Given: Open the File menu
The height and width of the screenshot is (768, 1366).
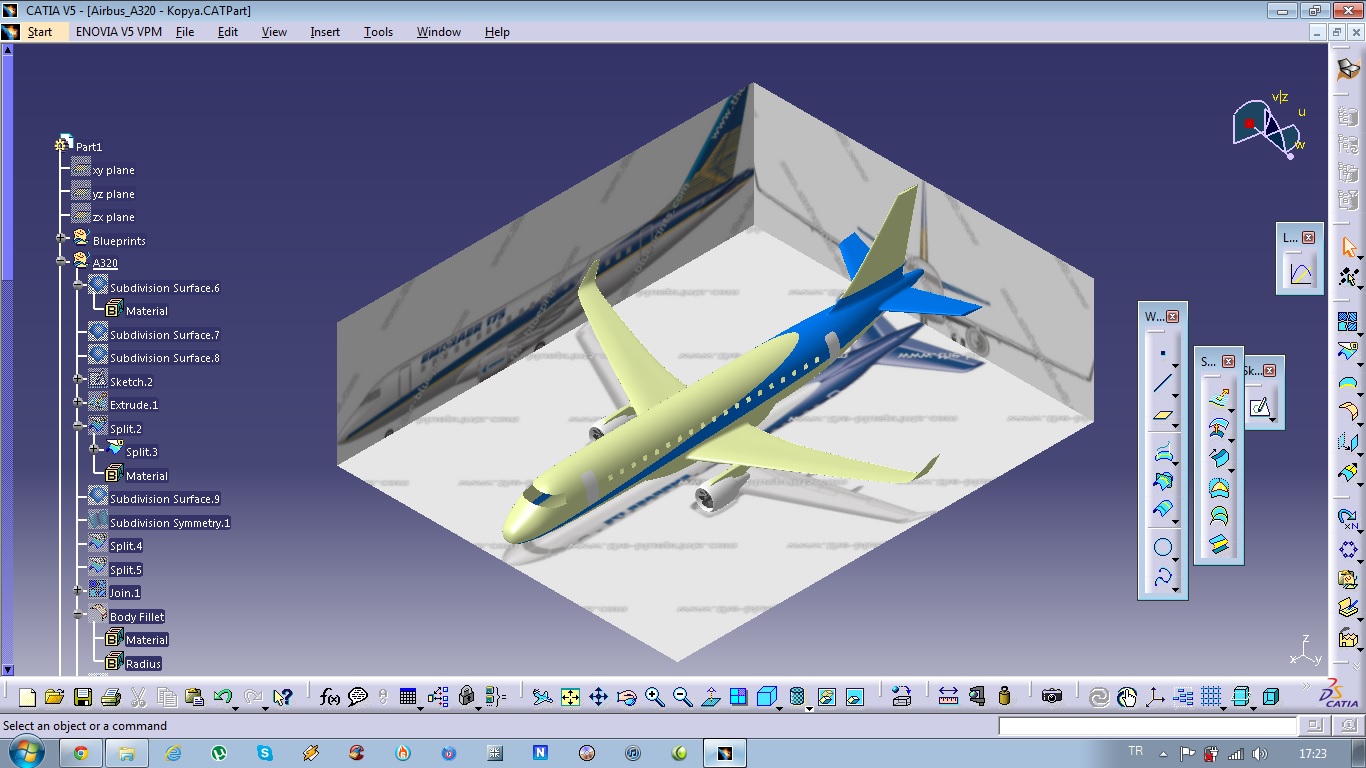Looking at the screenshot, I should 185,32.
